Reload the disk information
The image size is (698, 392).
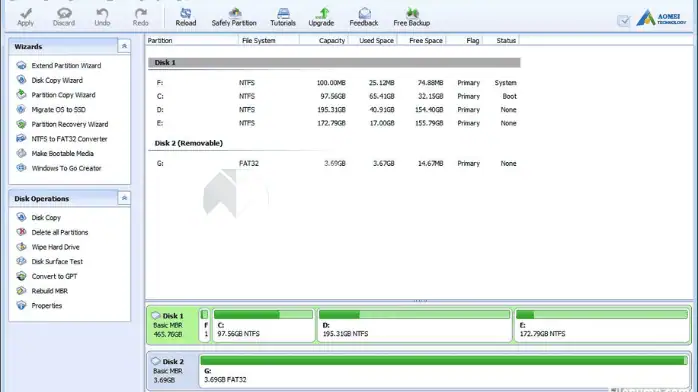[186, 17]
